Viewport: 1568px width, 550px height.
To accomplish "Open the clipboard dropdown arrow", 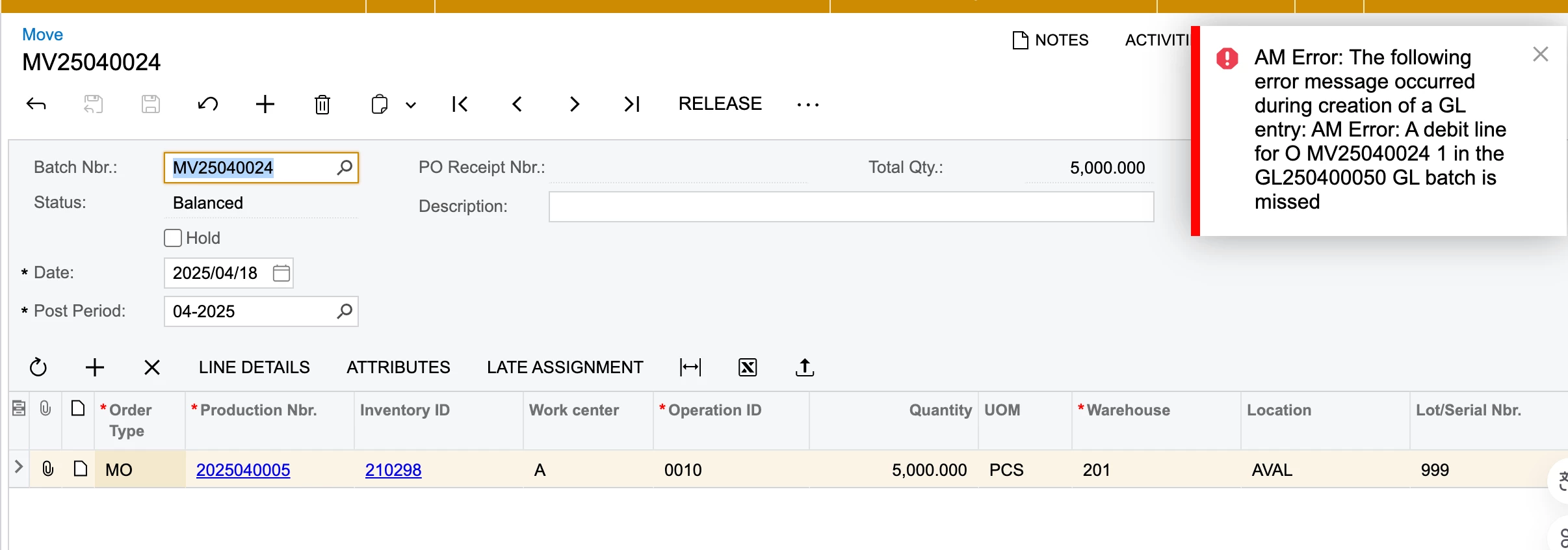I will click(x=411, y=105).
